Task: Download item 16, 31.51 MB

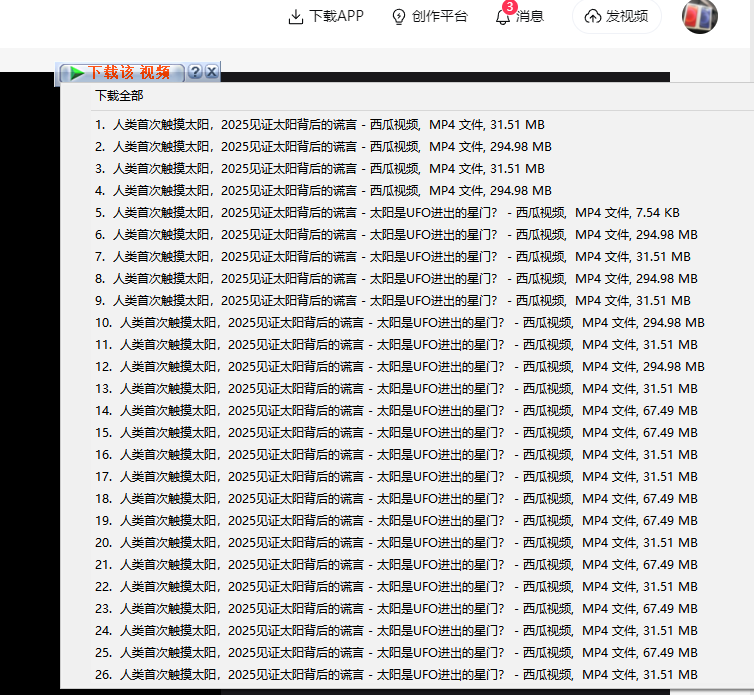Action: click(x=396, y=455)
